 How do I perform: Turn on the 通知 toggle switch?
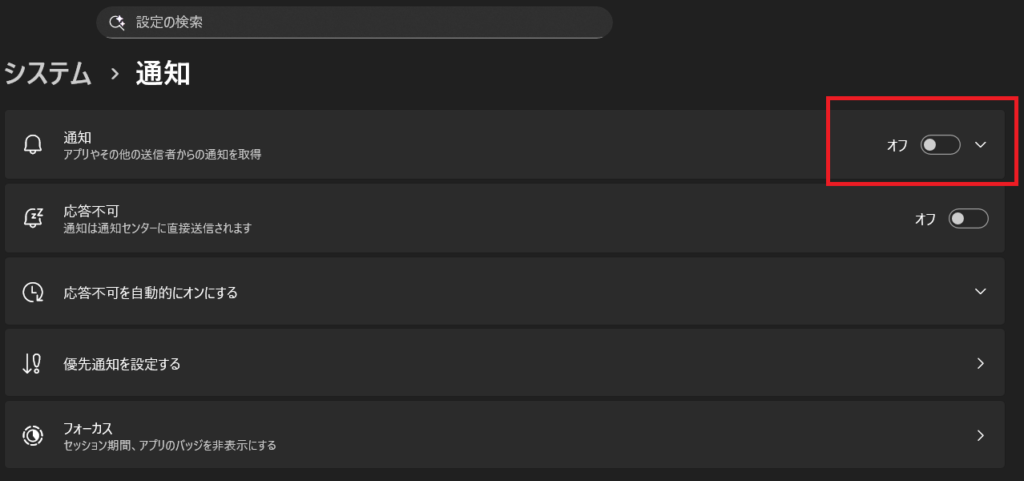pyautogui.click(x=940, y=145)
